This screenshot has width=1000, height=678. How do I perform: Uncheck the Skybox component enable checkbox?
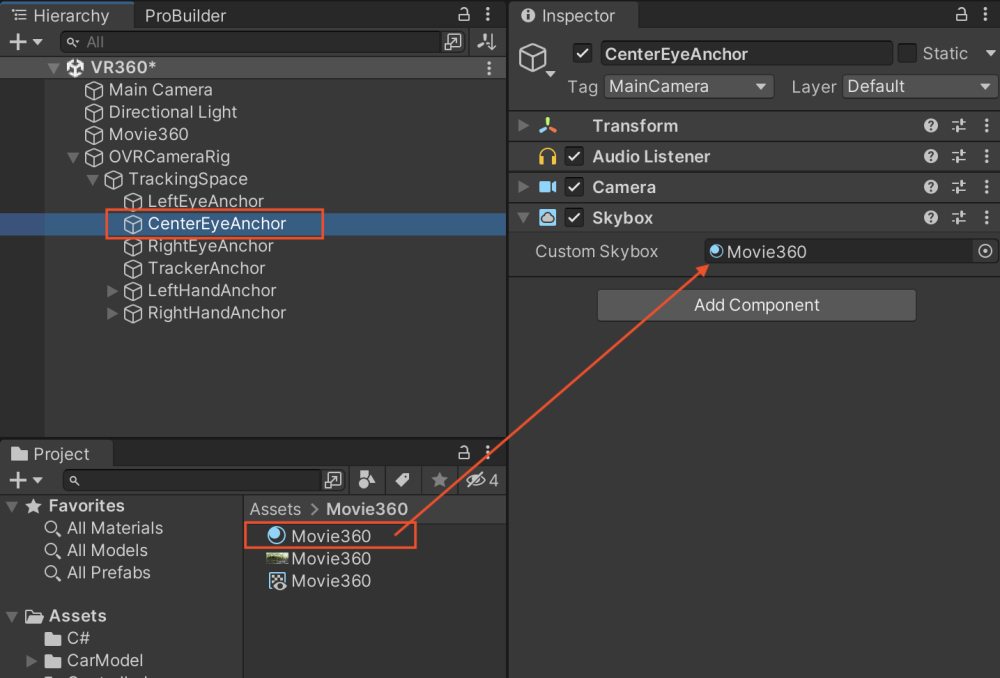[574, 218]
